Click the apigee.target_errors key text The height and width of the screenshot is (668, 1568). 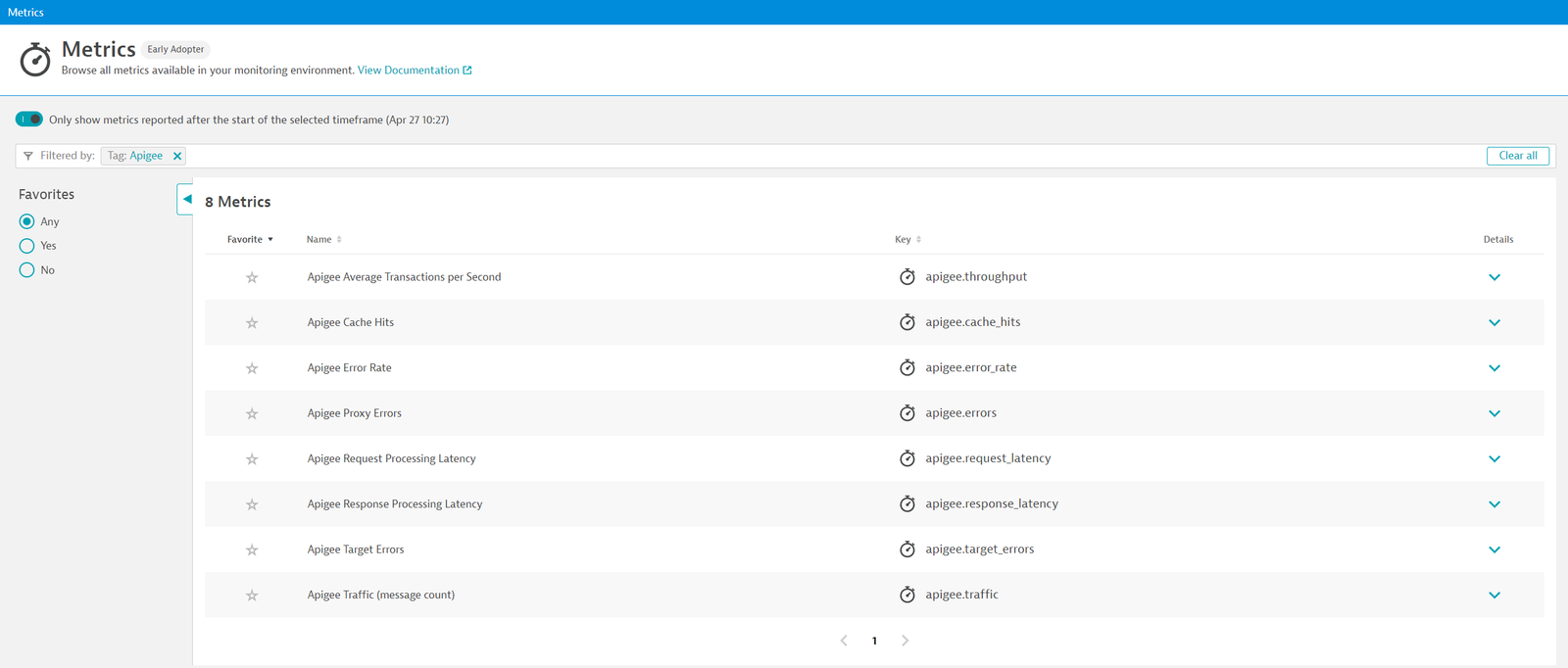980,549
